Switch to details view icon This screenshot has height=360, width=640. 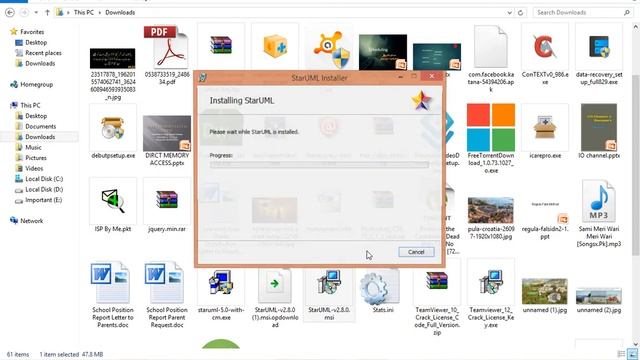point(621,354)
